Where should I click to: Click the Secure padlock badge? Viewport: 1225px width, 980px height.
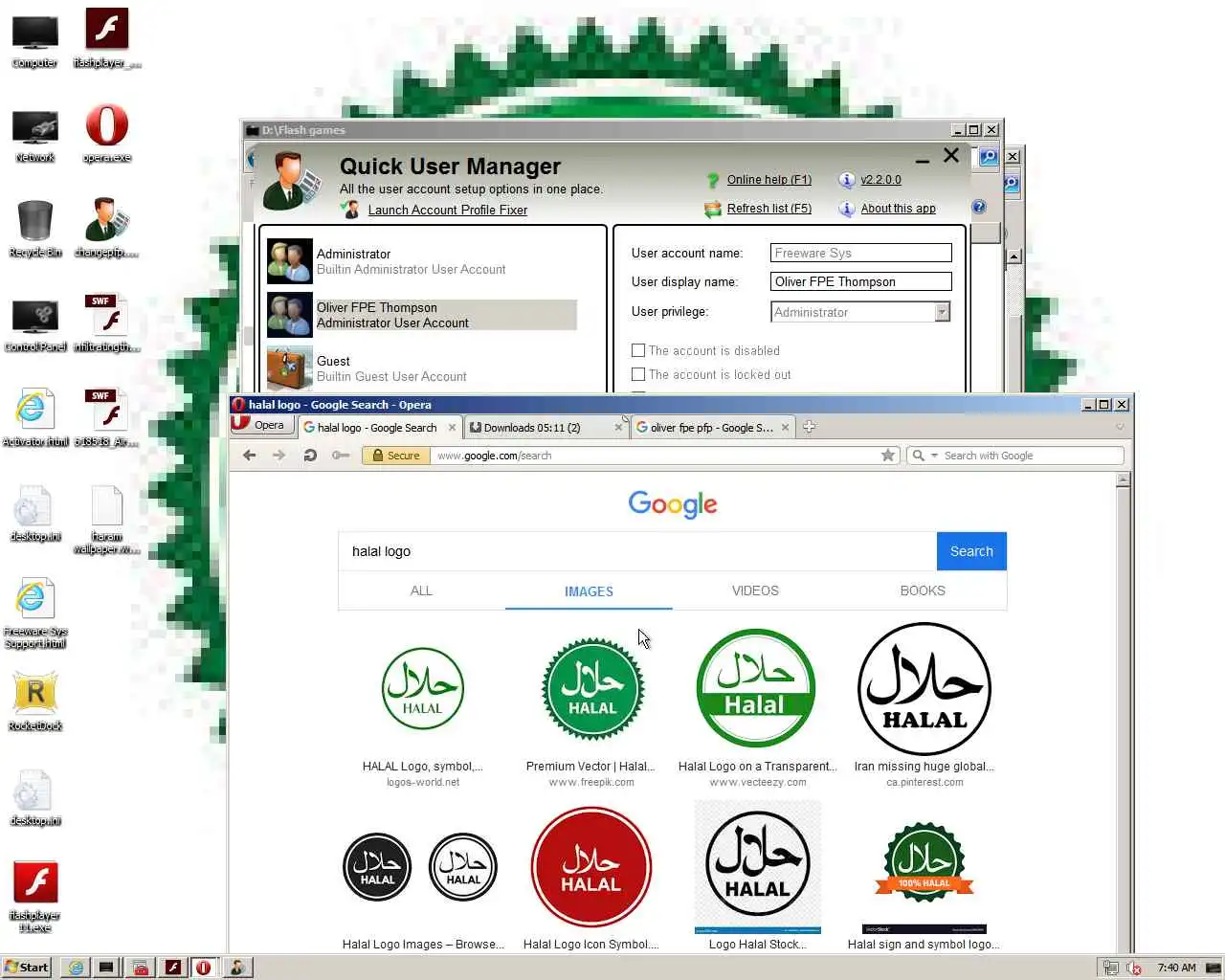[396, 456]
